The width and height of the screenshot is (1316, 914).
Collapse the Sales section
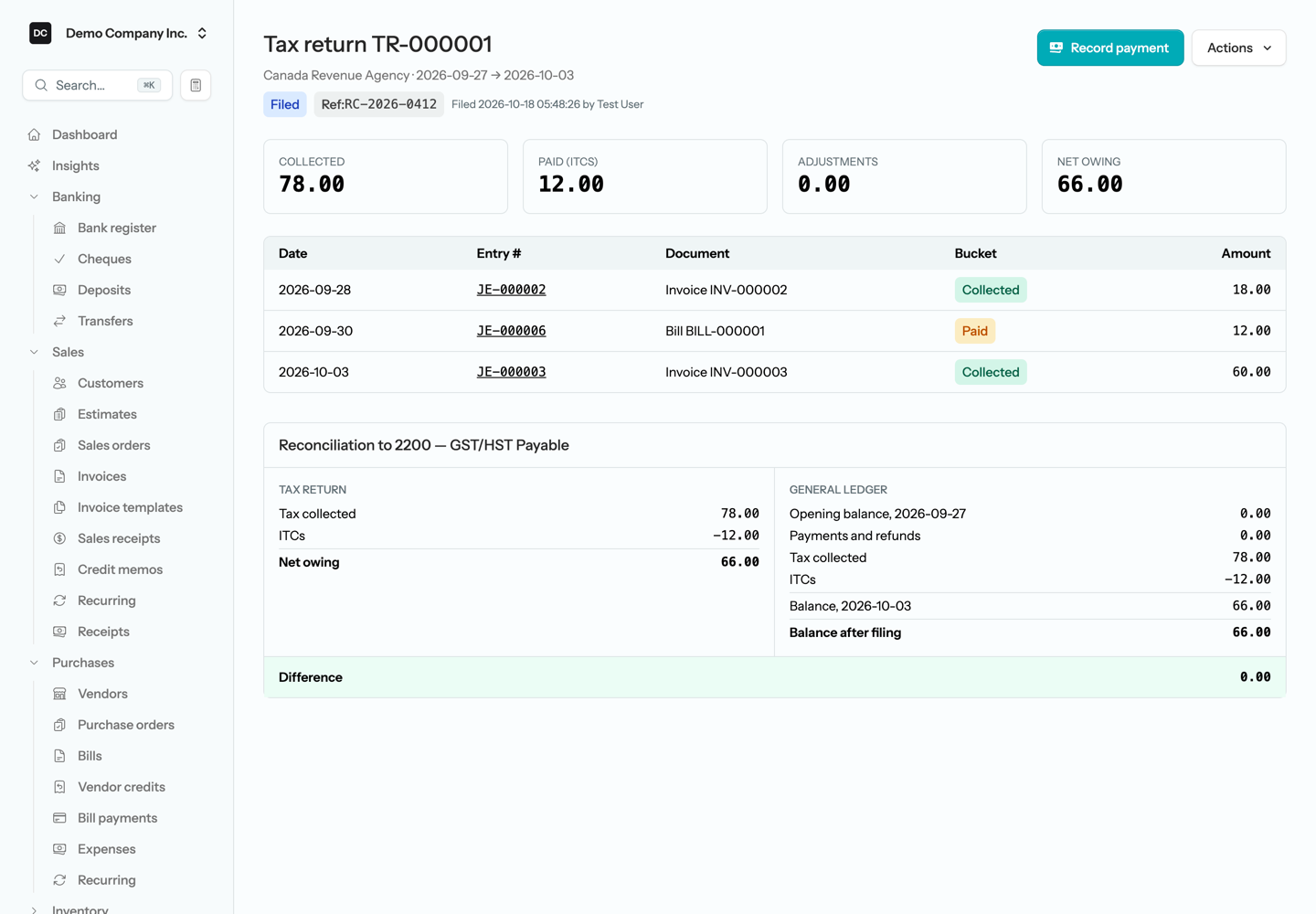pyautogui.click(x=34, y=352)
